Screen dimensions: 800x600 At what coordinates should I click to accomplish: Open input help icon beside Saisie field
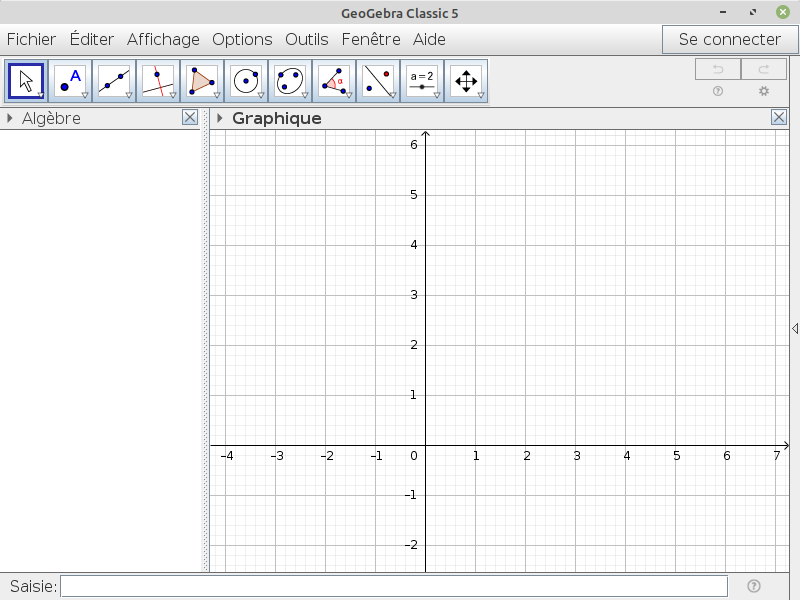(754, 586)
